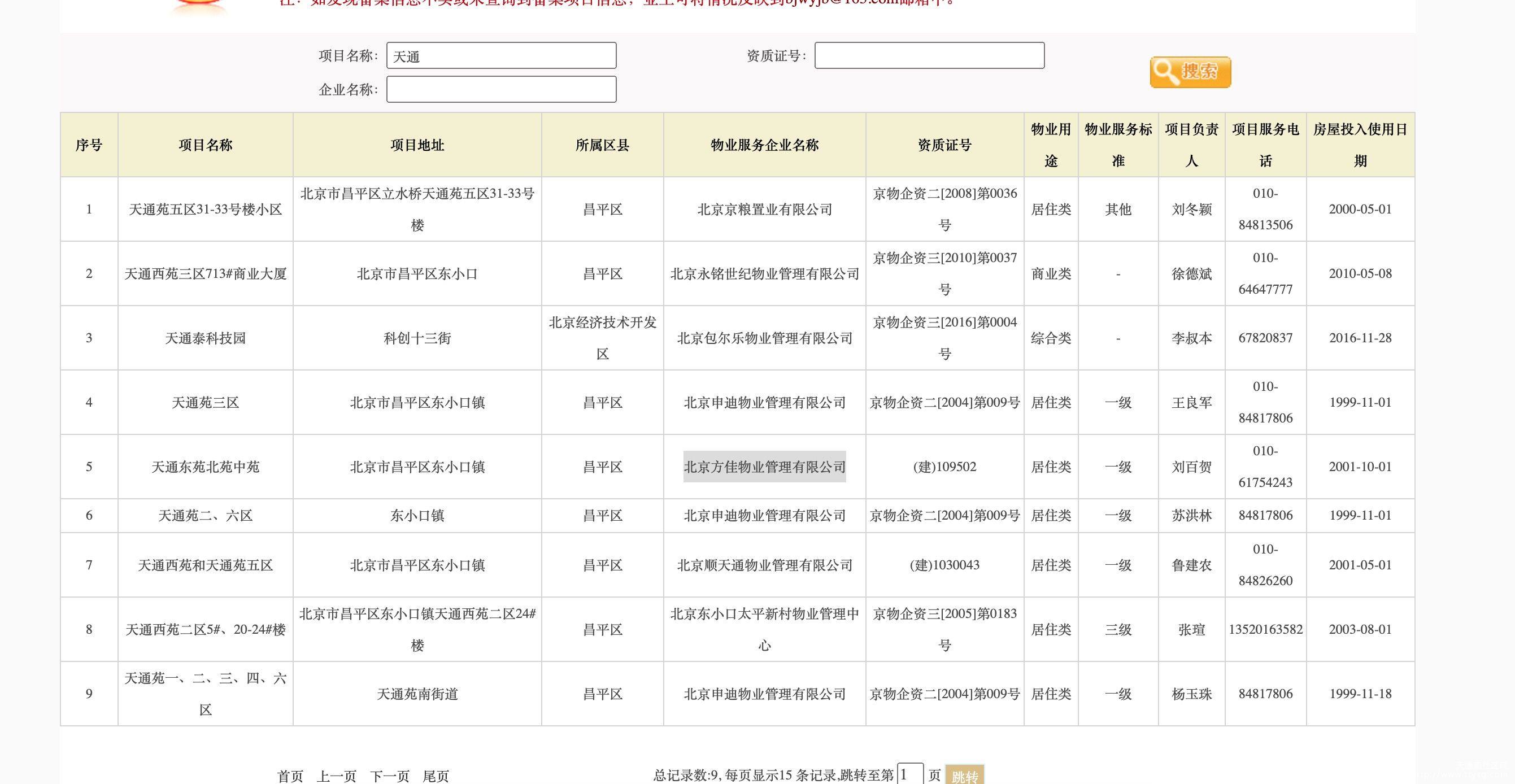
Task: Click the 项目名称 column header
Action: (205, 145)
